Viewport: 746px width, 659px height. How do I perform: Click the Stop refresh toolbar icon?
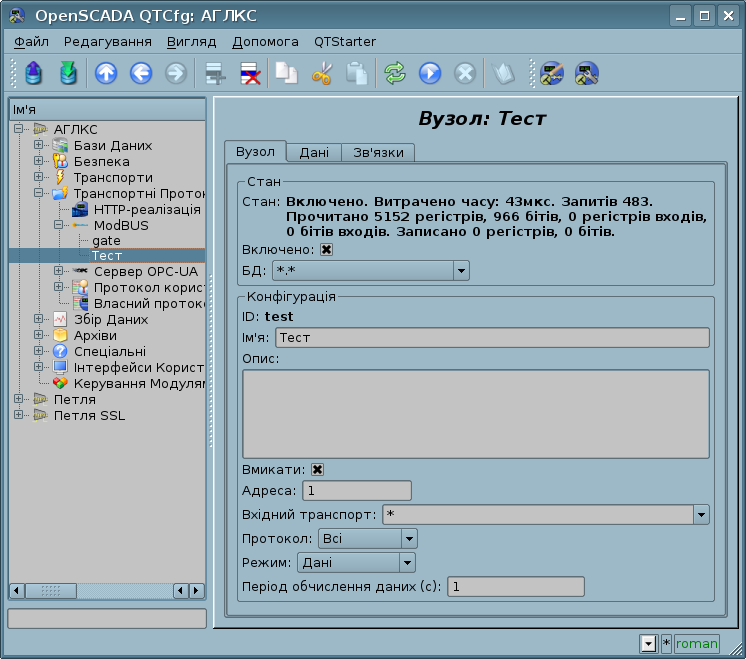tap(465, 73)
